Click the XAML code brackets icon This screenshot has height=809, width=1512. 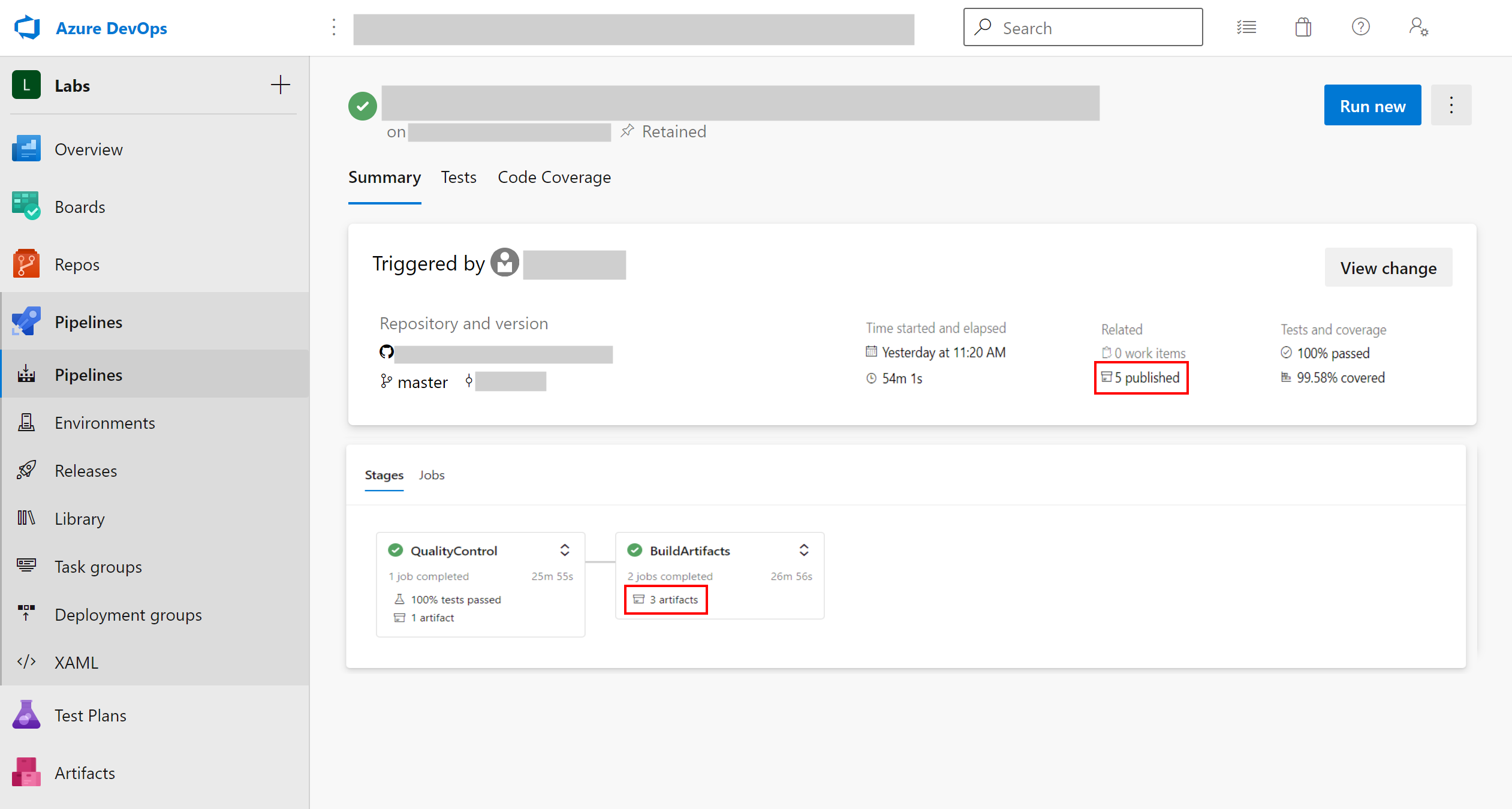26,661
